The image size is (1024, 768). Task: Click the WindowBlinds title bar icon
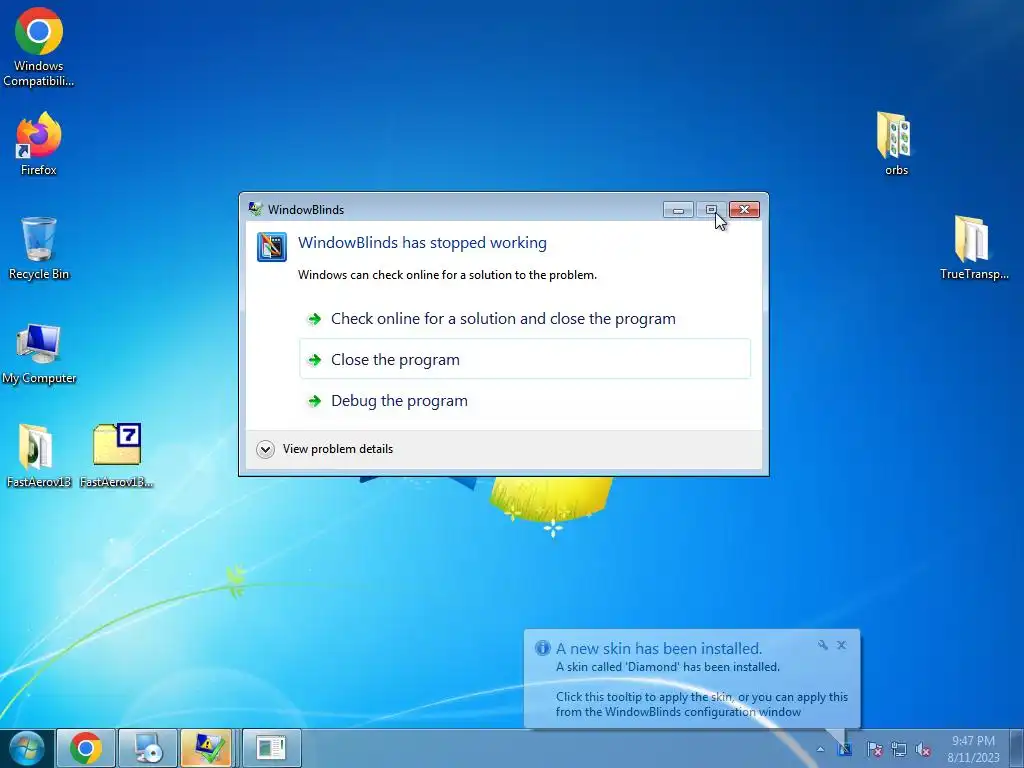(255, 209)
